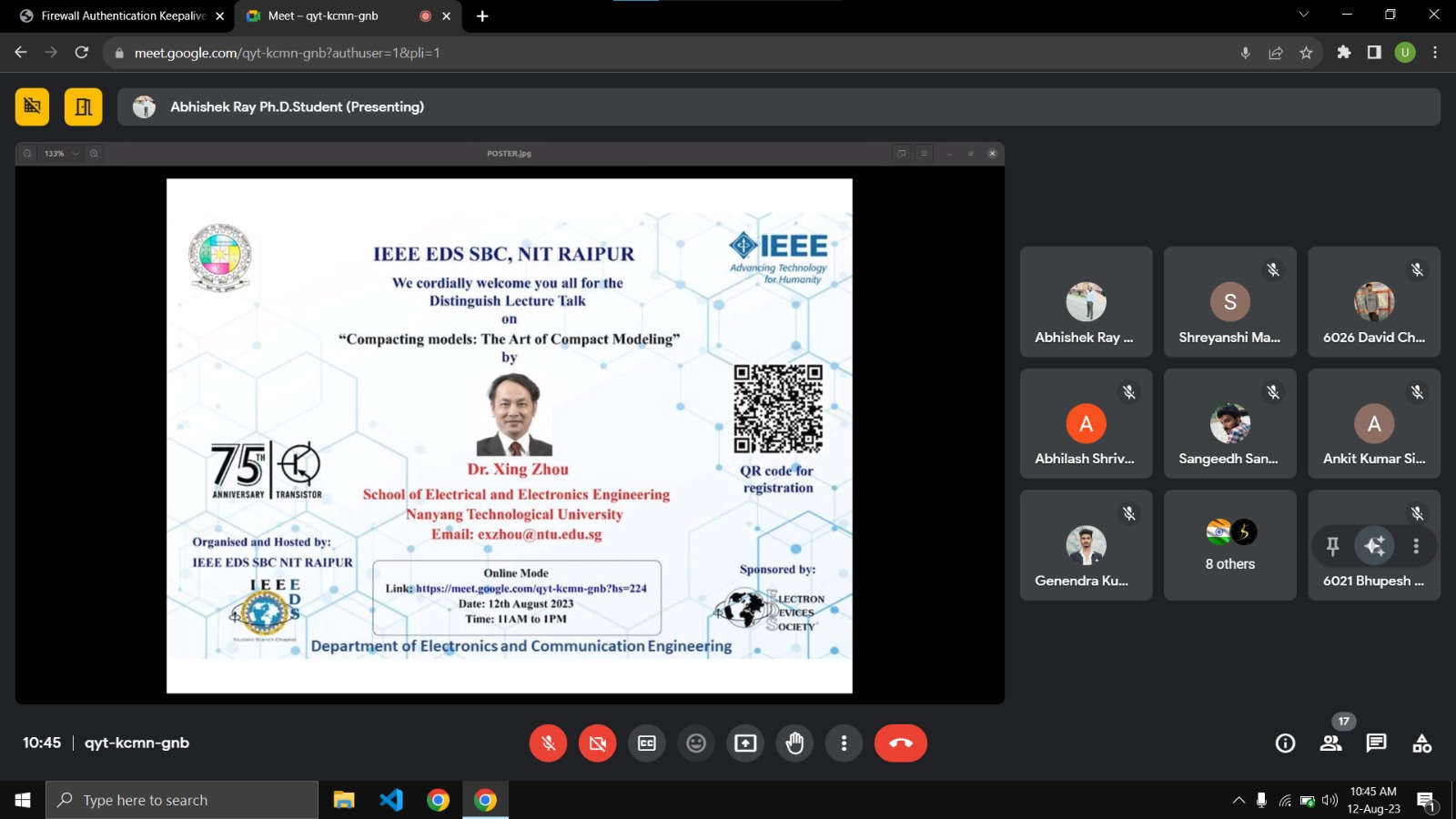Open Visual Studio Code from the taskbar
This screenshot has width=1456, height=819.
(x=391, y=800)
